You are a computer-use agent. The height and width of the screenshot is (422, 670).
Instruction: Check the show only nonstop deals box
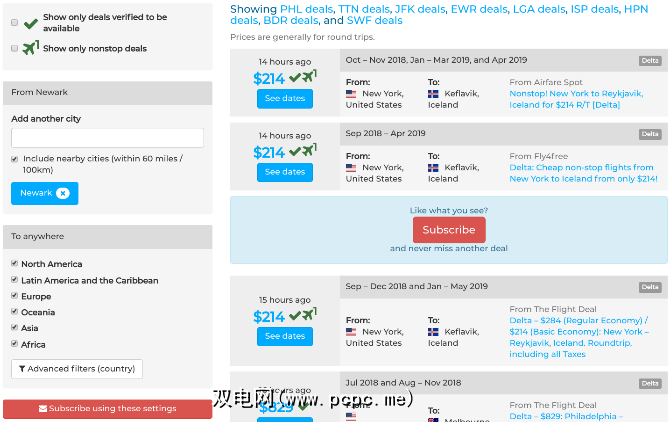14,48
